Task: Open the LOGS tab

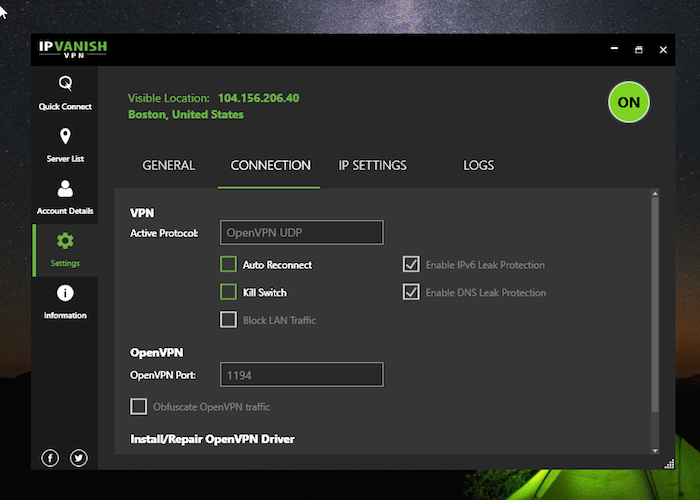Action: tap(479, 166)
